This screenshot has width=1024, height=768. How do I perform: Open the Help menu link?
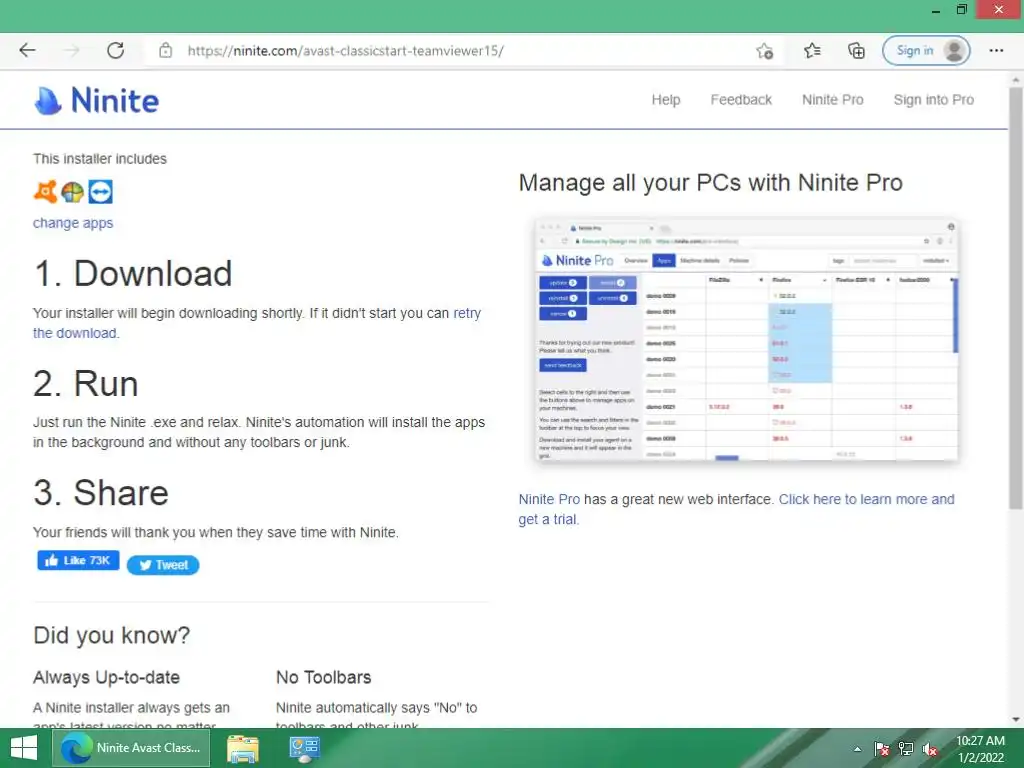[x=665, y=100]
